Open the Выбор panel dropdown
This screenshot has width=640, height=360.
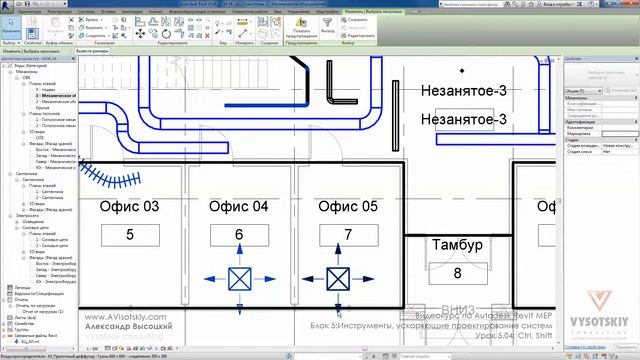[x=11, y=42]
